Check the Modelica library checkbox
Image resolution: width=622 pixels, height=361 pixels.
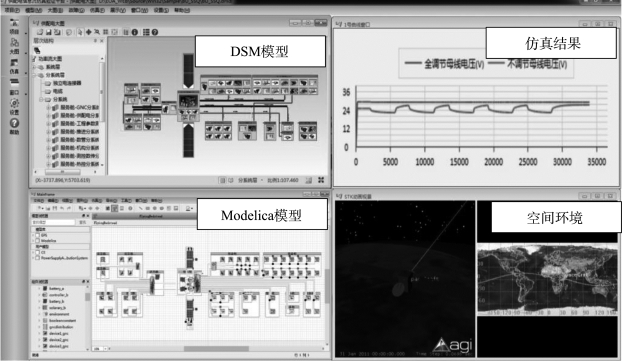(x=38, y=240)
